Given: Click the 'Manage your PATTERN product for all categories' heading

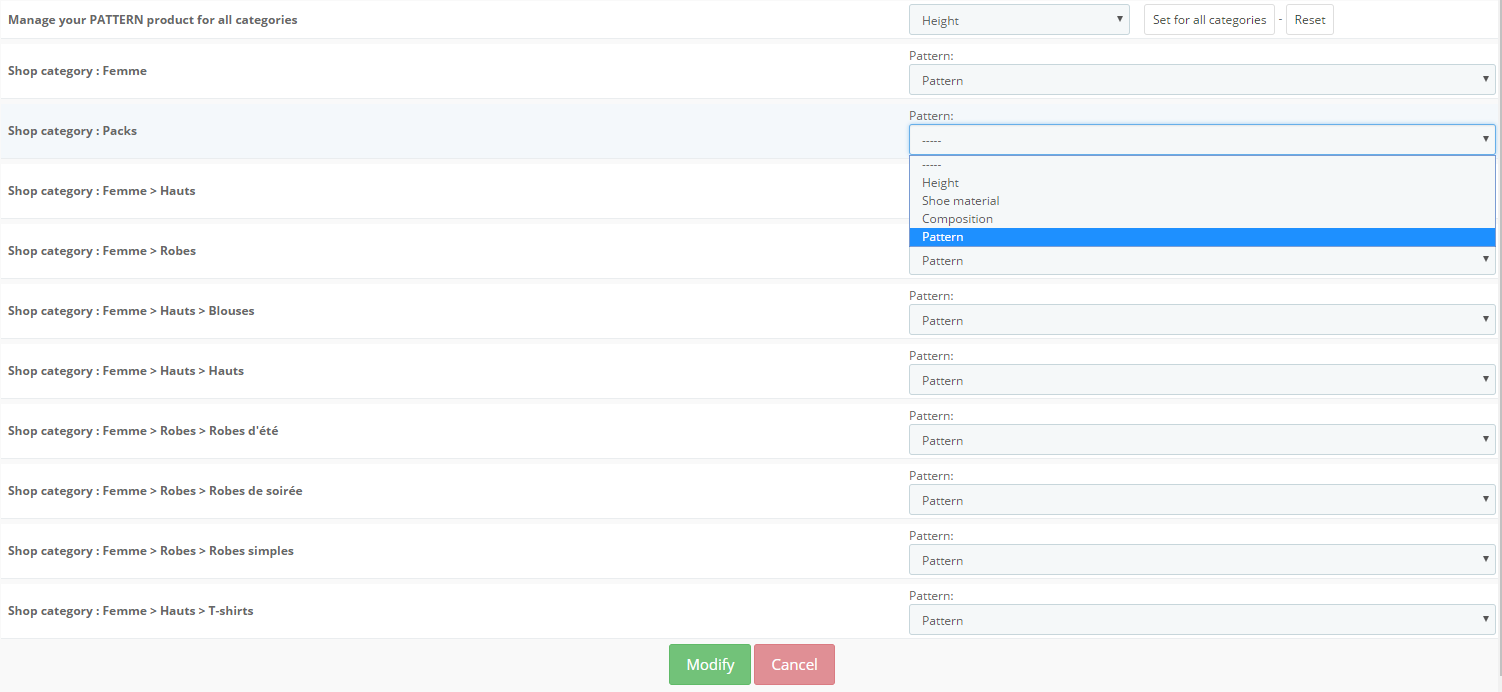Looking at the screenshot, I should point(153,20).
